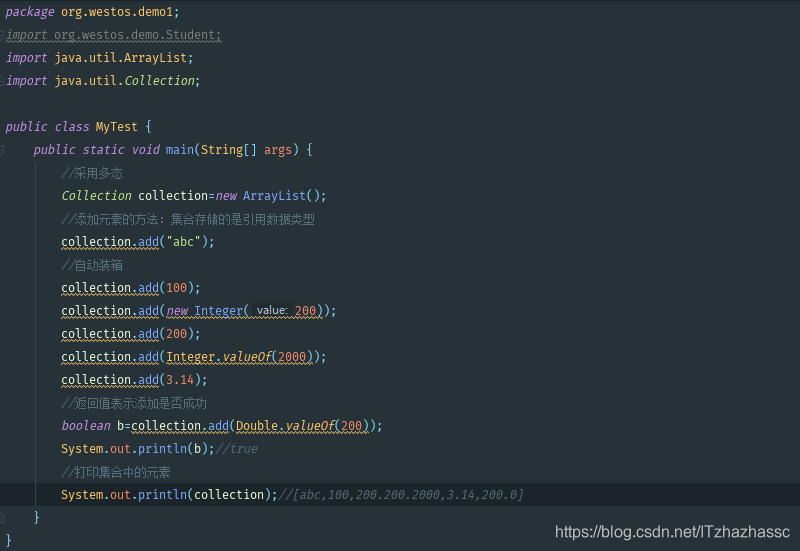Click the collection.add(3.14) statement
Image resolution: width=800 pixels, height=551 pixels.
click(134, 380)
